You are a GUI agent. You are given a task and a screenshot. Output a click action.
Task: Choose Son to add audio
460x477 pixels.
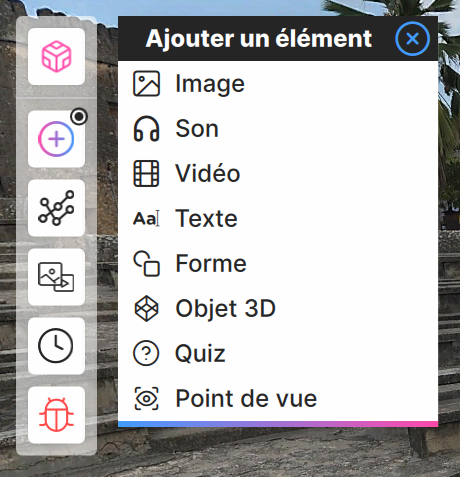point(278,129)
